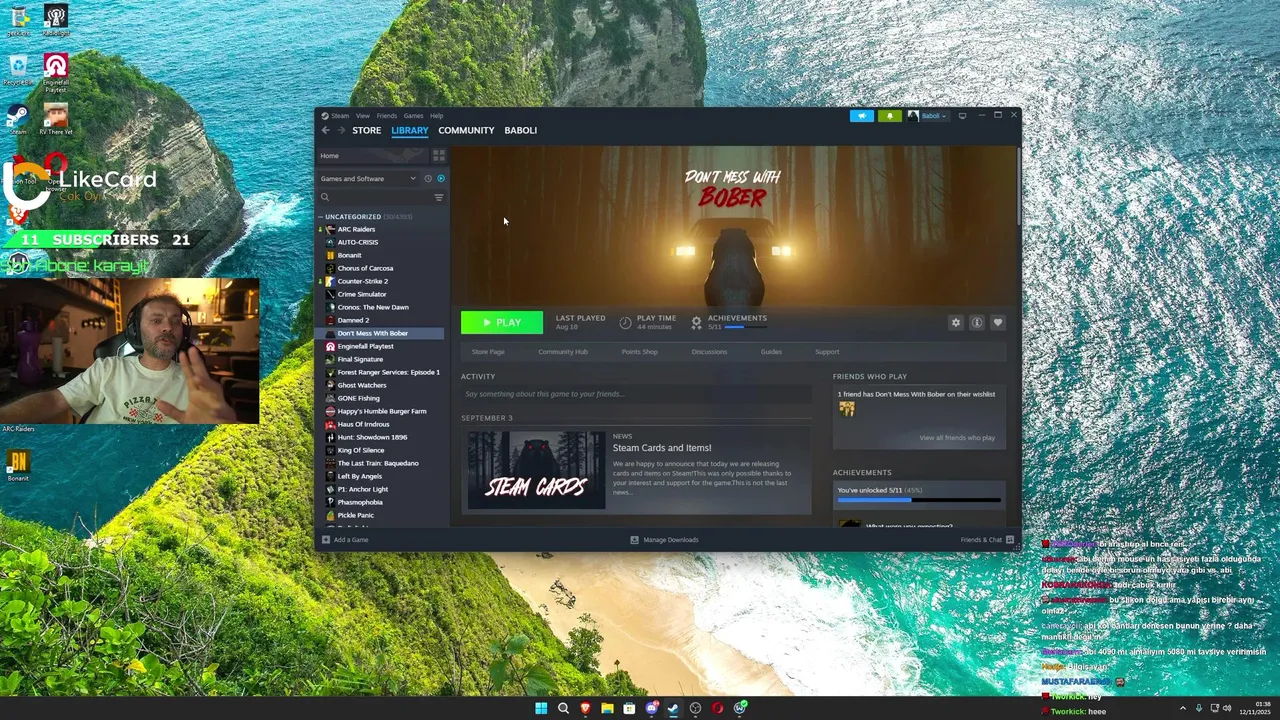1280x720 pixels.
Task: Open the Games and Software dropdown
Action: pos(367,179)
